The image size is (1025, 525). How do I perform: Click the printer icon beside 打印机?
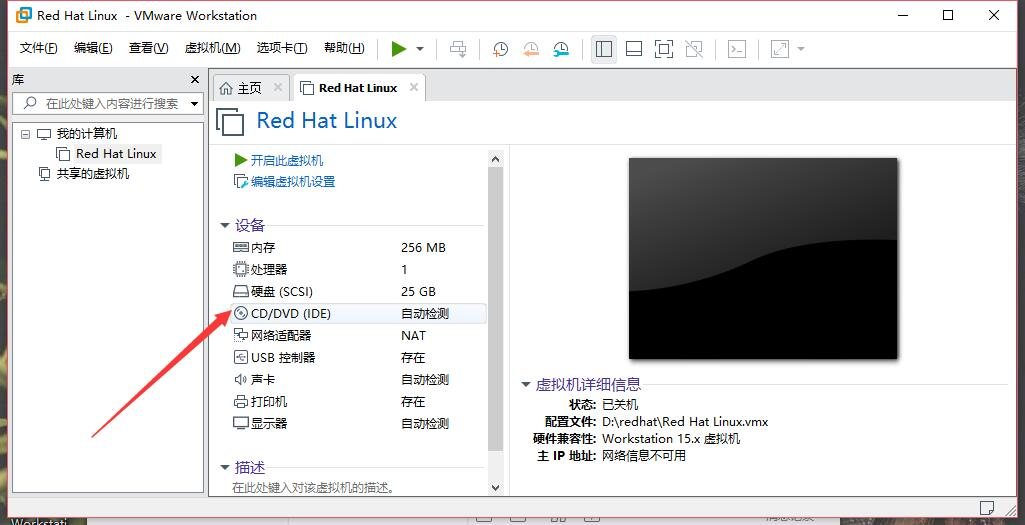241,401
